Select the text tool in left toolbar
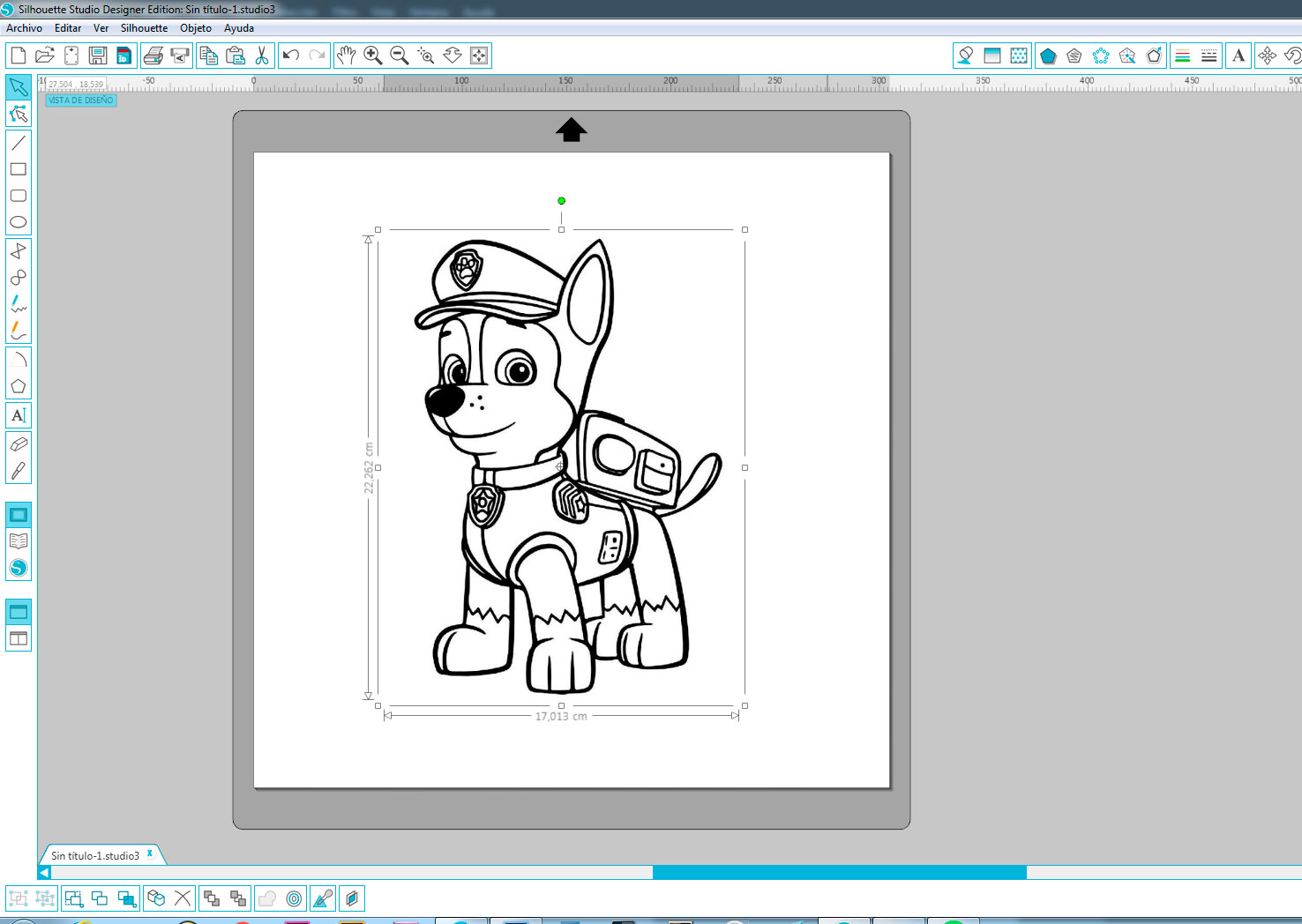 pyautogui.click(x=19, y=415)
